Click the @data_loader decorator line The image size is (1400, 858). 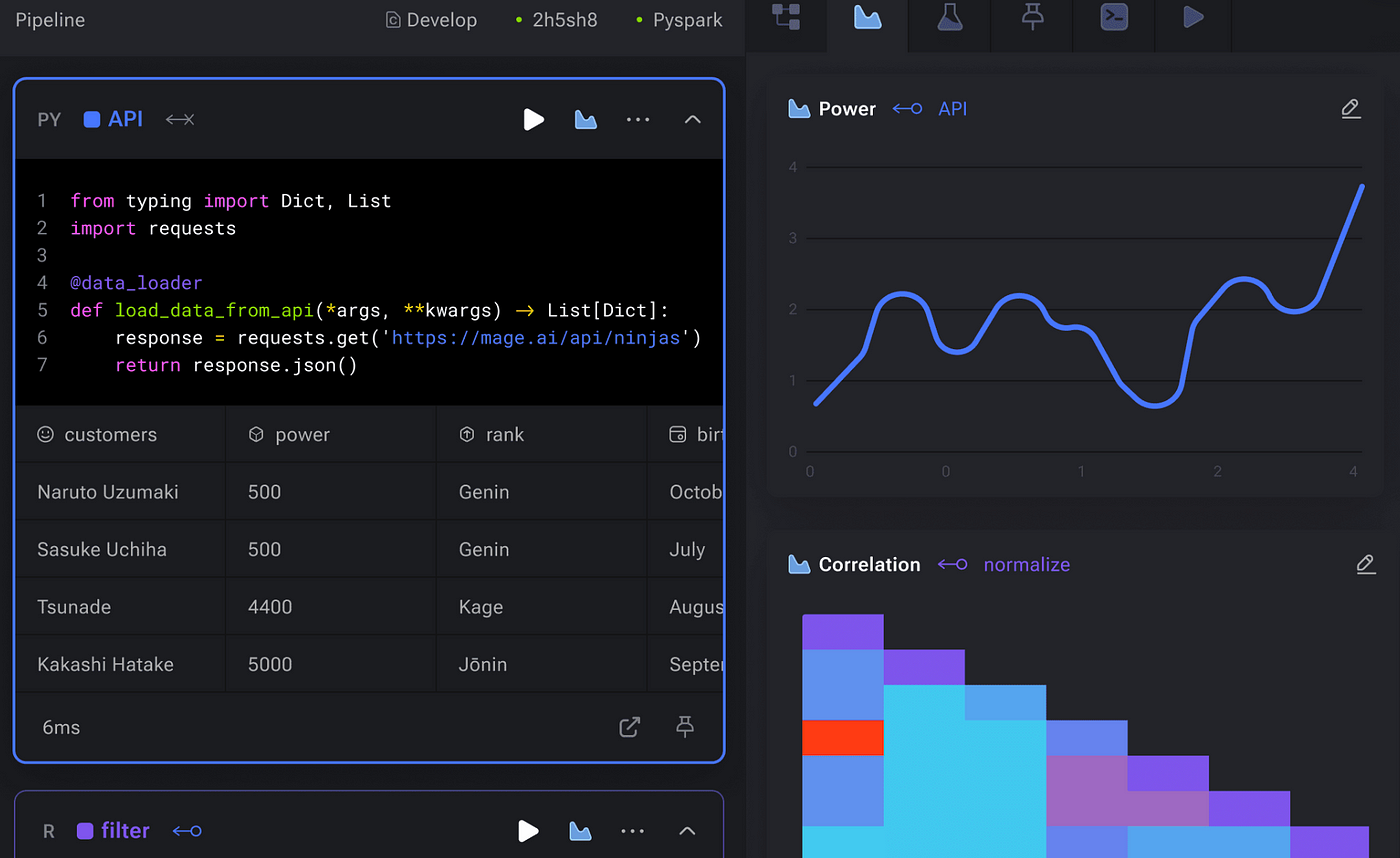click(x=136, y=283)
